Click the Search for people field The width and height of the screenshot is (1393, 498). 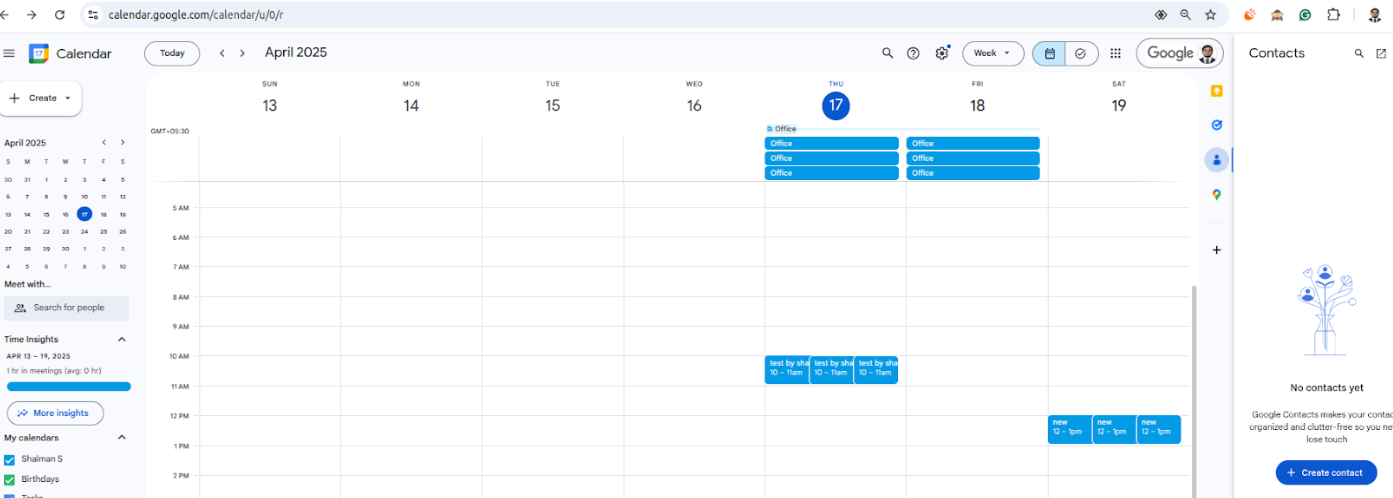tap(67, 308)
